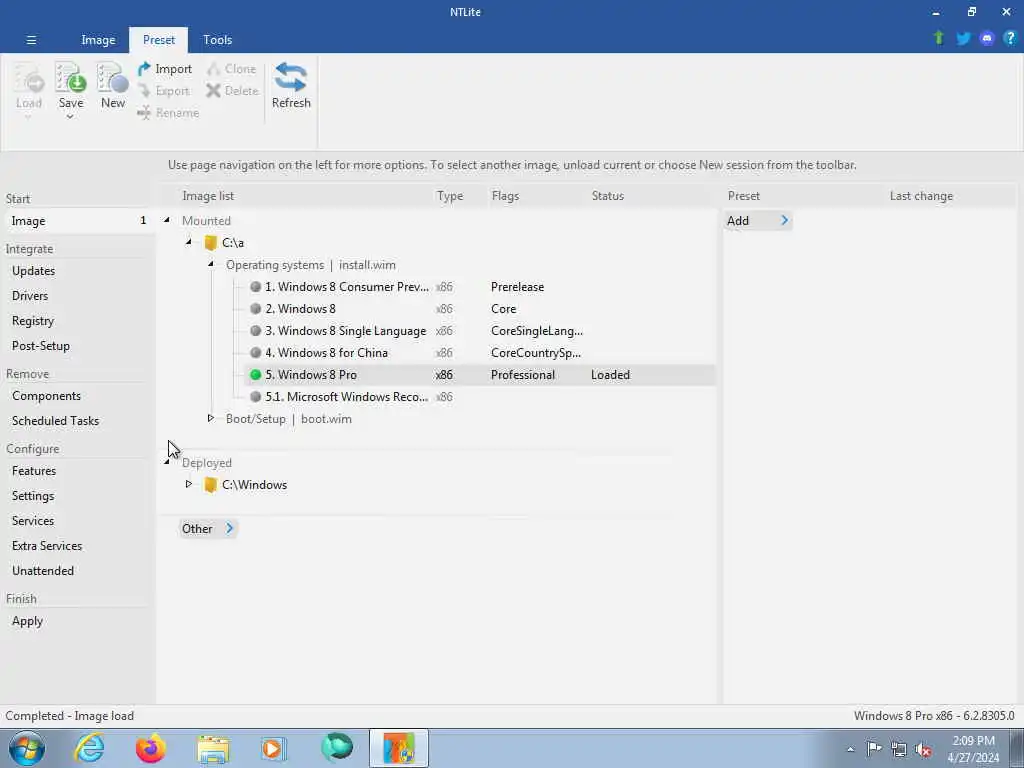Image resolution: width=1024 pixels, height=768 pixels.
Task: Click the Rename preset option
Action: [168, 113]
